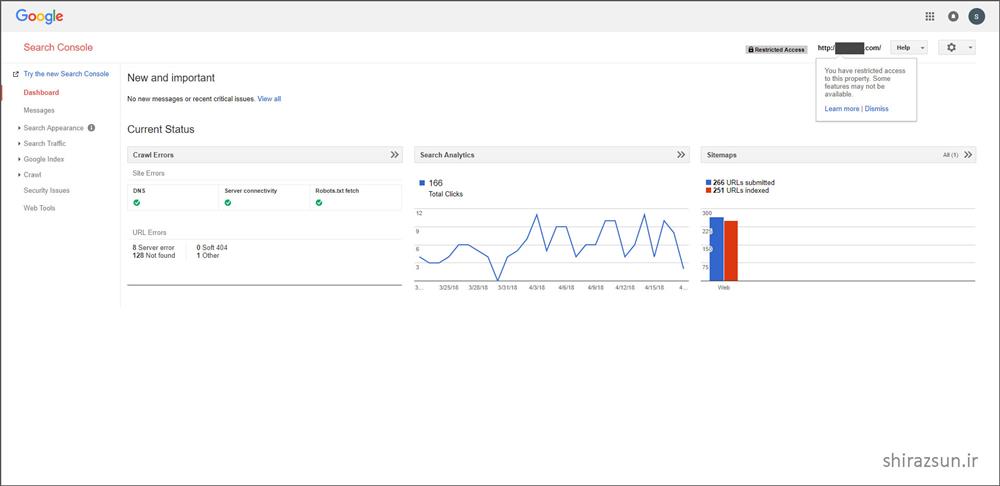Open the property URL selector

point(849,48)
